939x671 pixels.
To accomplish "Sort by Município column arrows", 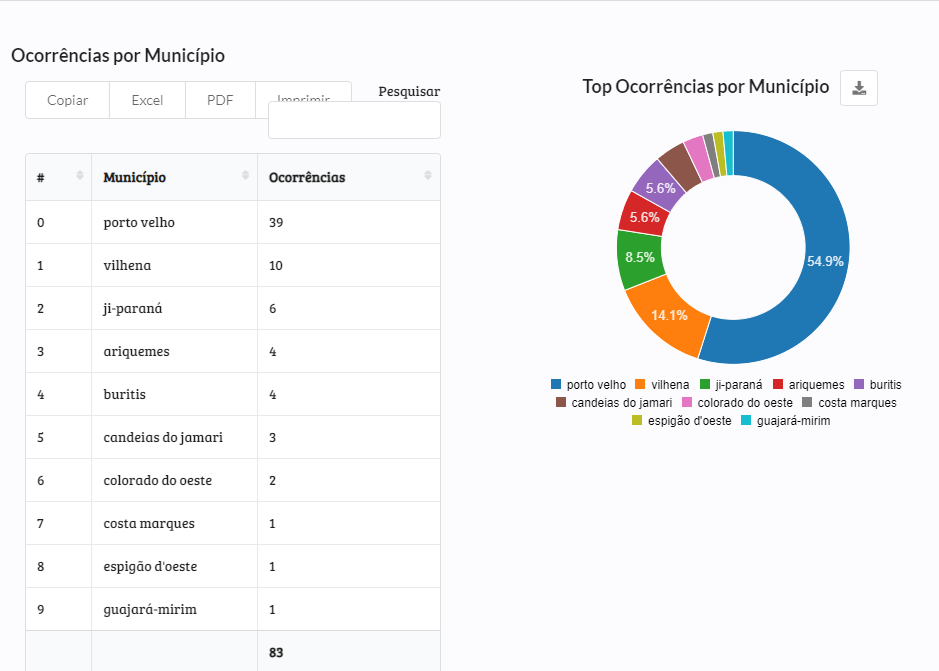I will [245, 177].
